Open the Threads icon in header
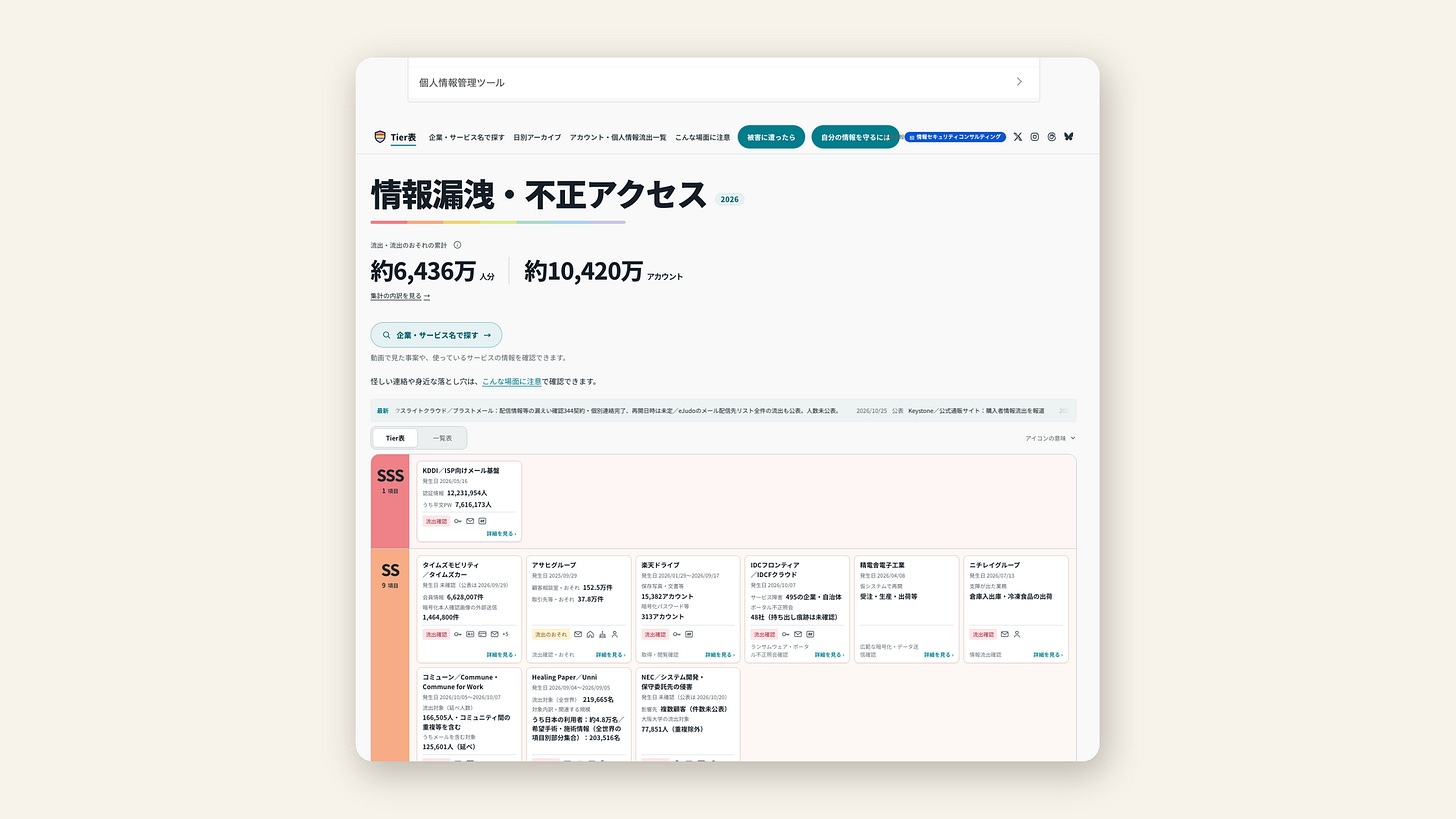The image size is (1456, 819). coord(1052,137)
